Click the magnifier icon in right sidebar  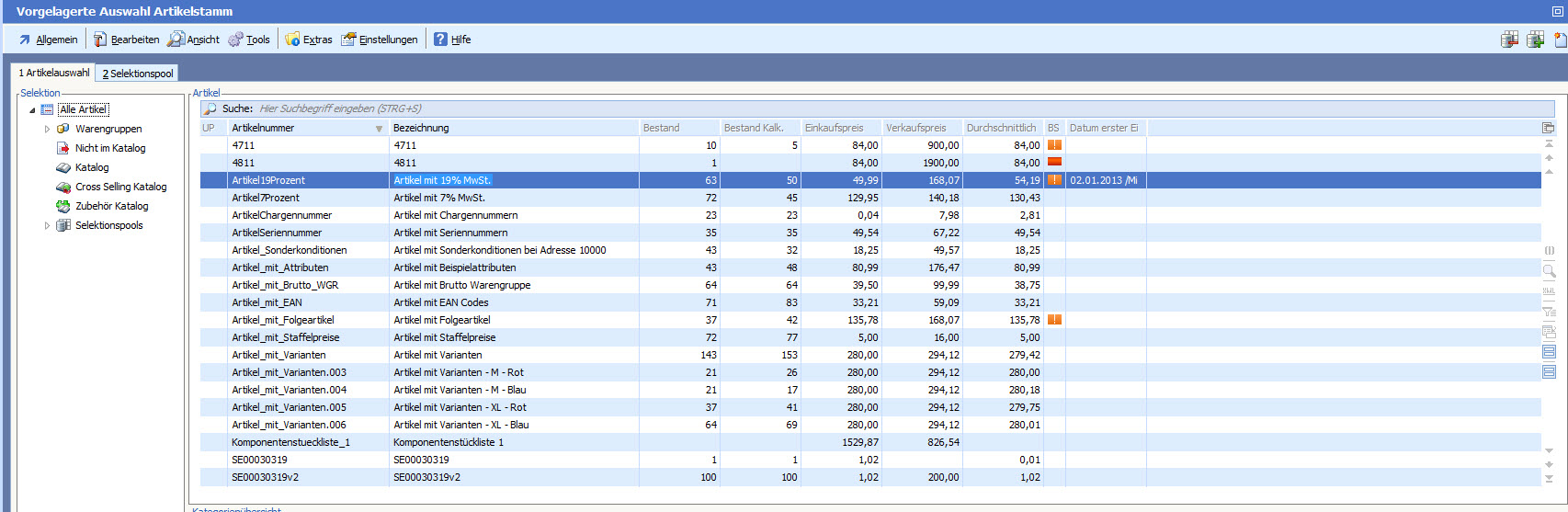[1549, 271]
